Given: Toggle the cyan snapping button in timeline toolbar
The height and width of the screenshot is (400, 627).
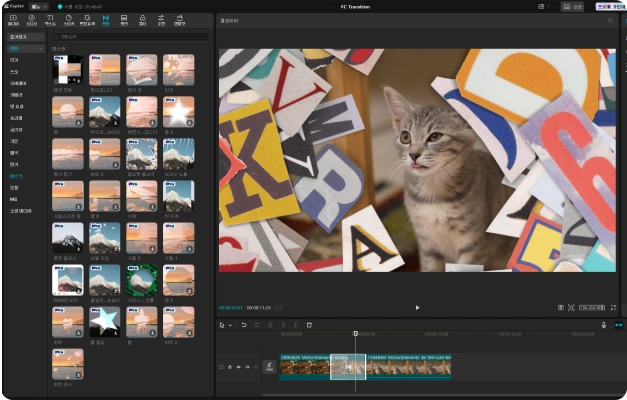Looking at the screenshot, I should pos(619,325).
